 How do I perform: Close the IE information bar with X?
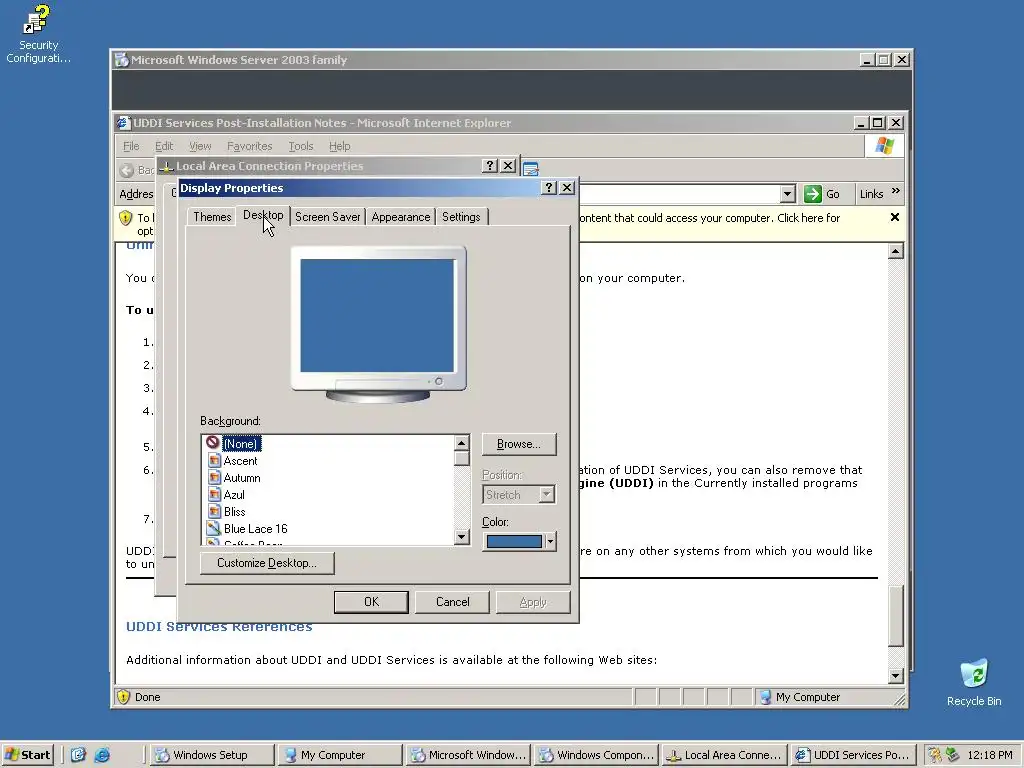point(895,217)
